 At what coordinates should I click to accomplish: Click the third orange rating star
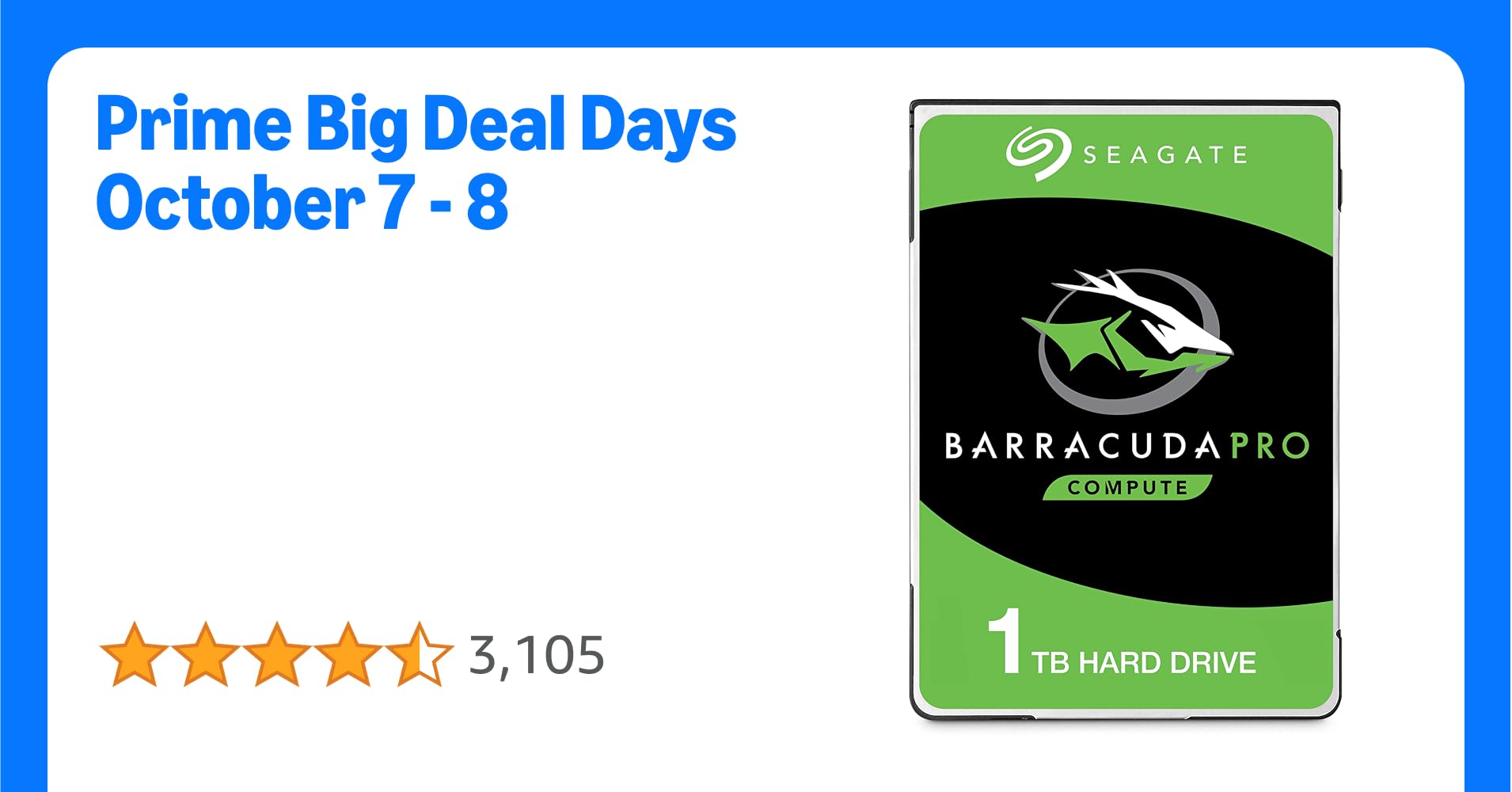(276, 654)
